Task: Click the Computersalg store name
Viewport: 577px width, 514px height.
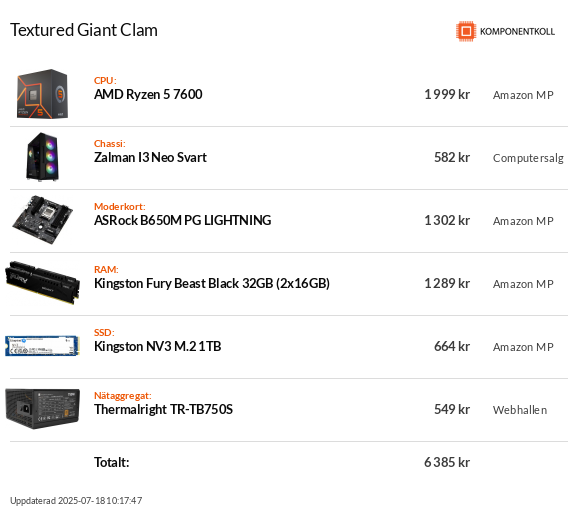Action: click(x=528, y=158)
